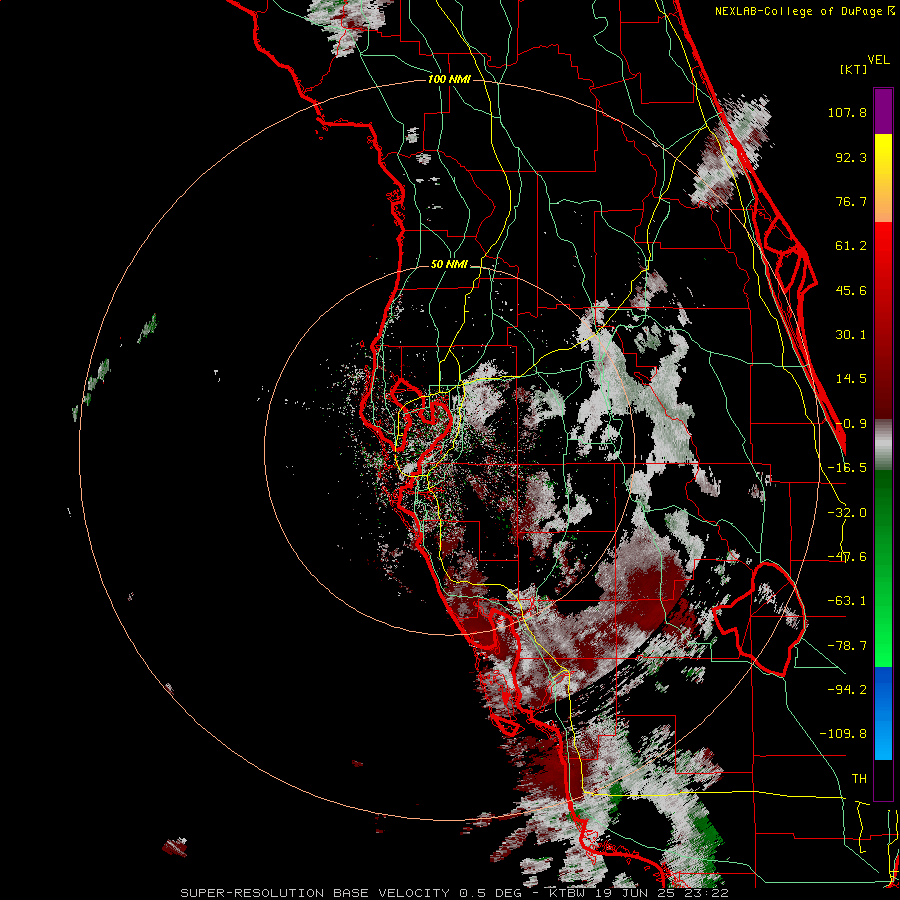Image resolution: width=900 pixels, height=900 pixels.
Task: Click the VEL legend title
Action: [878, 60]
